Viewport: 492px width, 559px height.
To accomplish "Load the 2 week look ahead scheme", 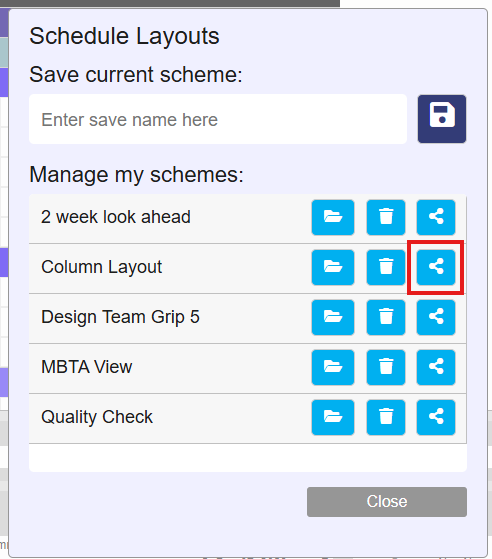I will pyautogui.click(x=333, y=217).
